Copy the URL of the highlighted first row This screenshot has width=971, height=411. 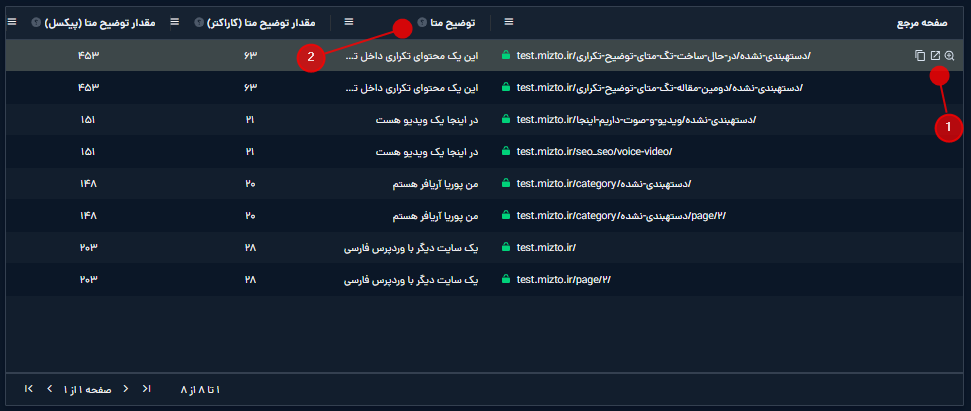coord(920,56)
